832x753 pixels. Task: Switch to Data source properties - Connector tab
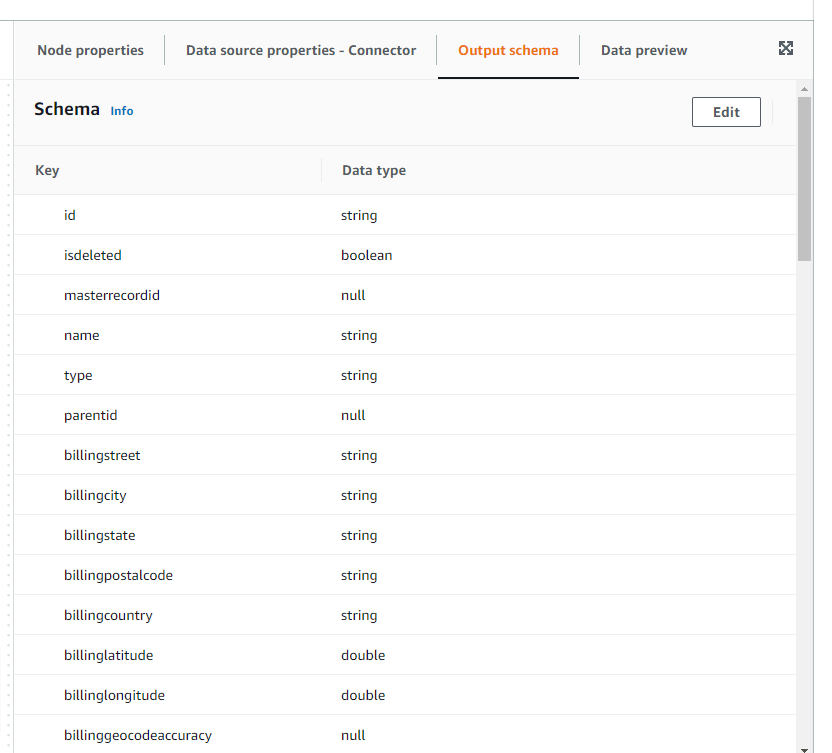301,50
